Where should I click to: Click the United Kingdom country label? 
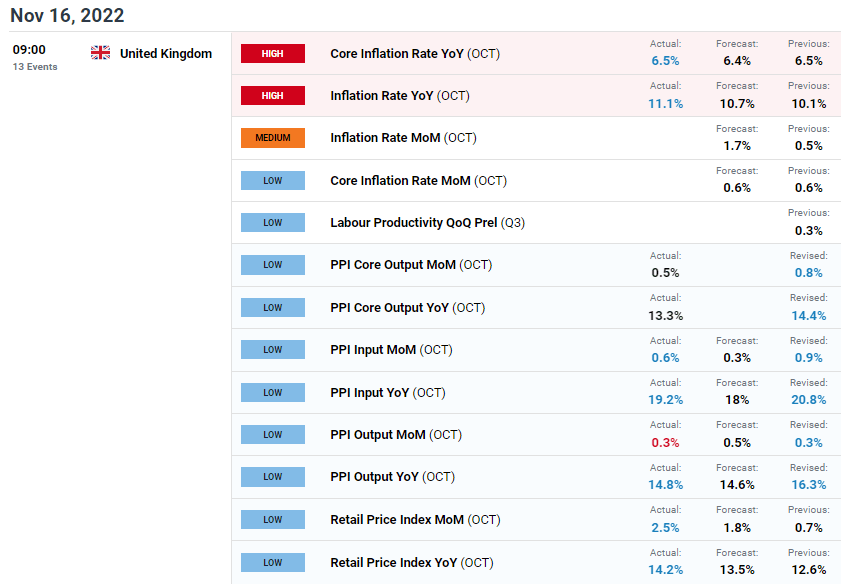[x=166, y=54]
